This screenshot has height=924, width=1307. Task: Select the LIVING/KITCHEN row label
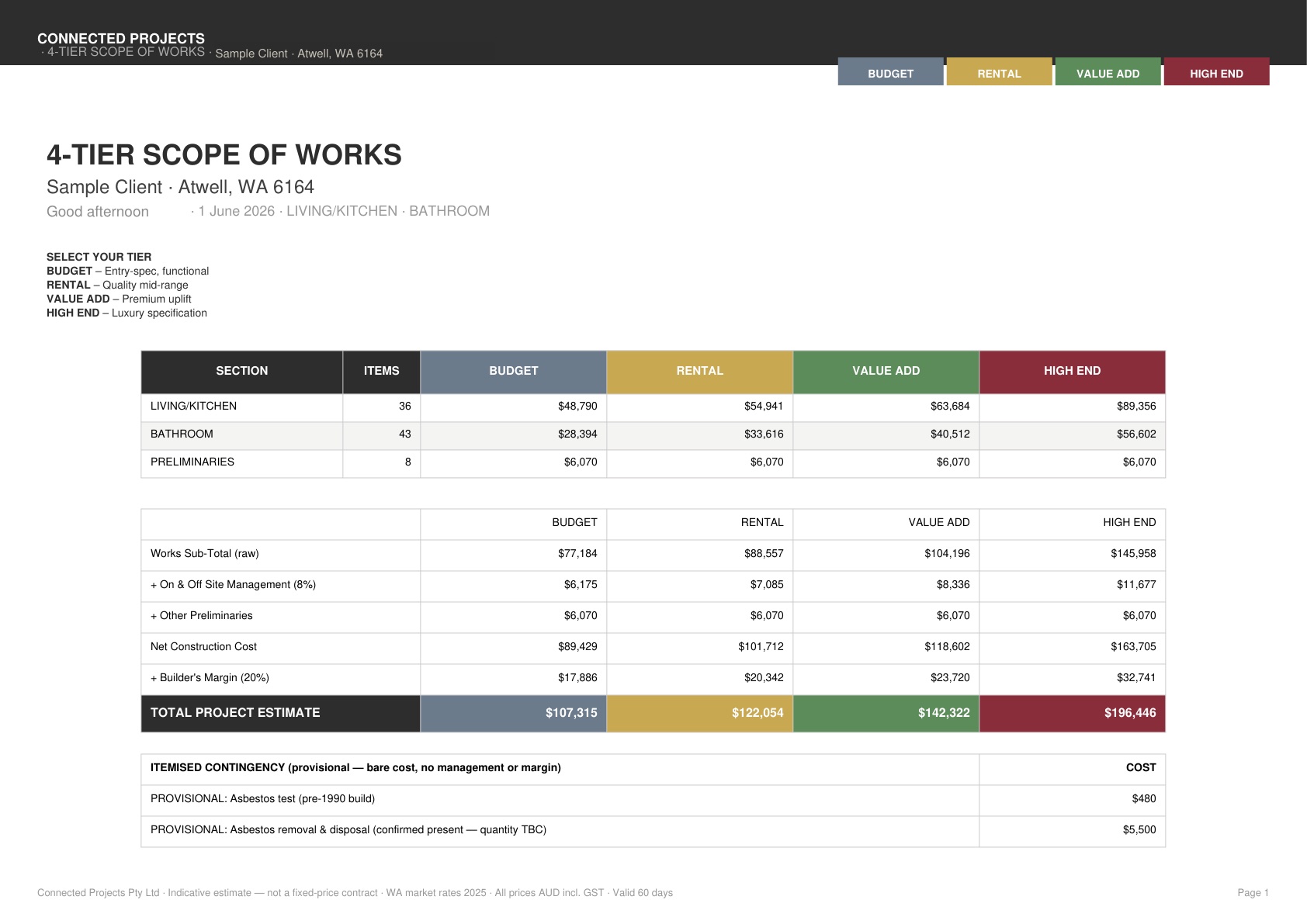click(193, 406)
